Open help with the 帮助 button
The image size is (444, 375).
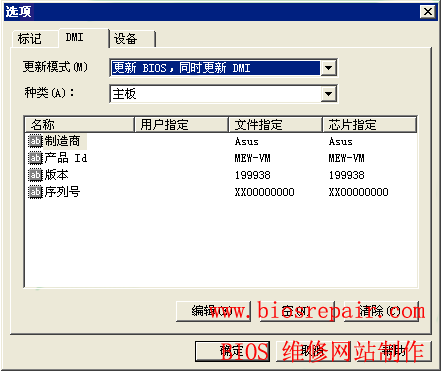point(394,351)
